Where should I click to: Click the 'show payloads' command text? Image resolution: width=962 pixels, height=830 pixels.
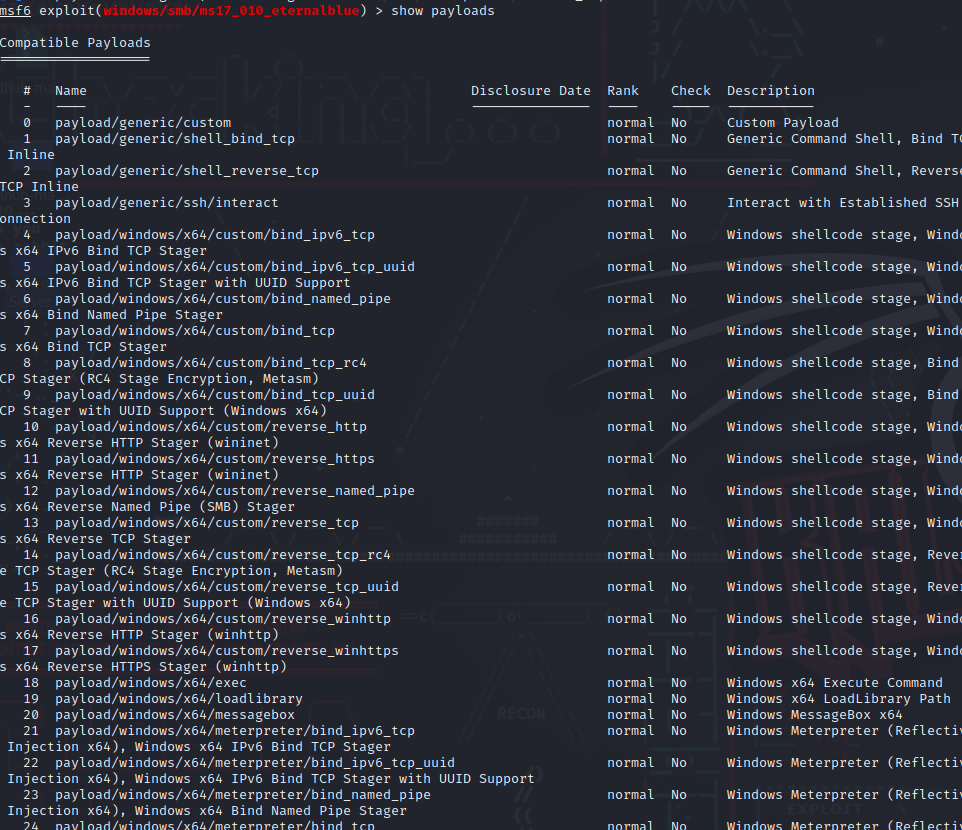point(442,10)
